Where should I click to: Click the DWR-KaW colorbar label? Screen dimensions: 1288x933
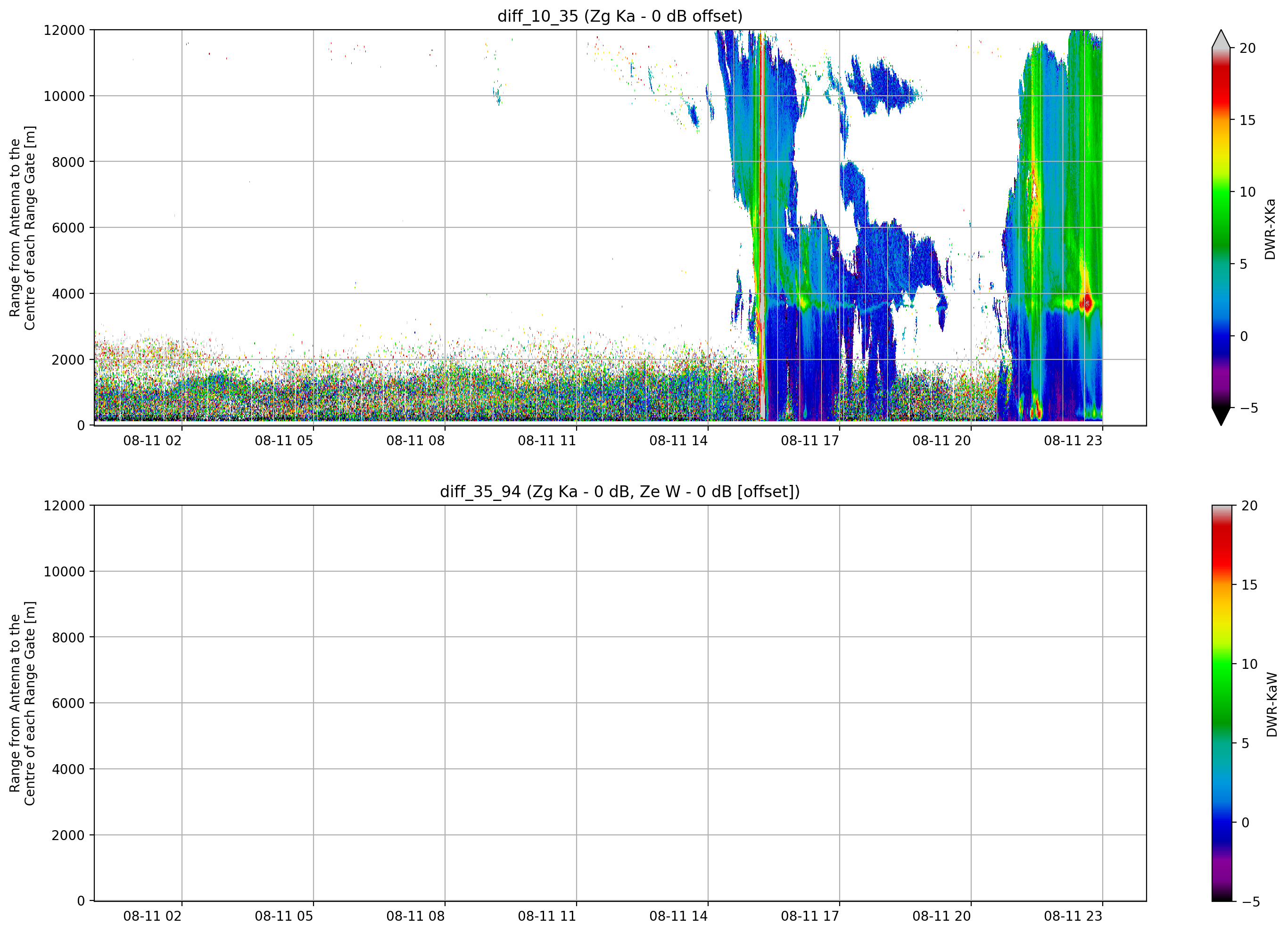pos(1271,705)
